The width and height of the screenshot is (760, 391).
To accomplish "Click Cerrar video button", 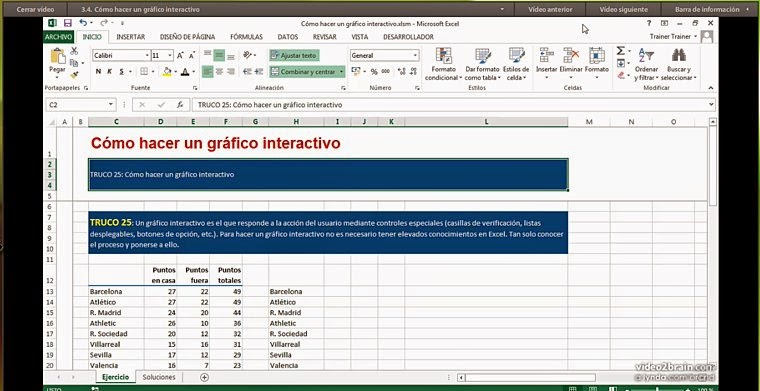I will (35, 9).
